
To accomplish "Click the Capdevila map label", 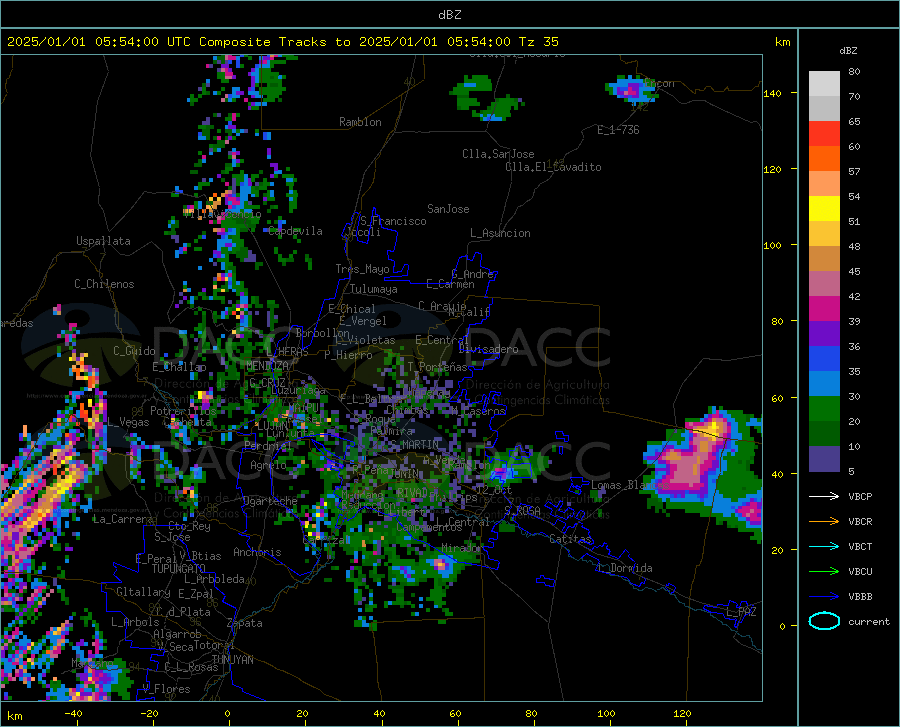I will [x=296, y=231].
